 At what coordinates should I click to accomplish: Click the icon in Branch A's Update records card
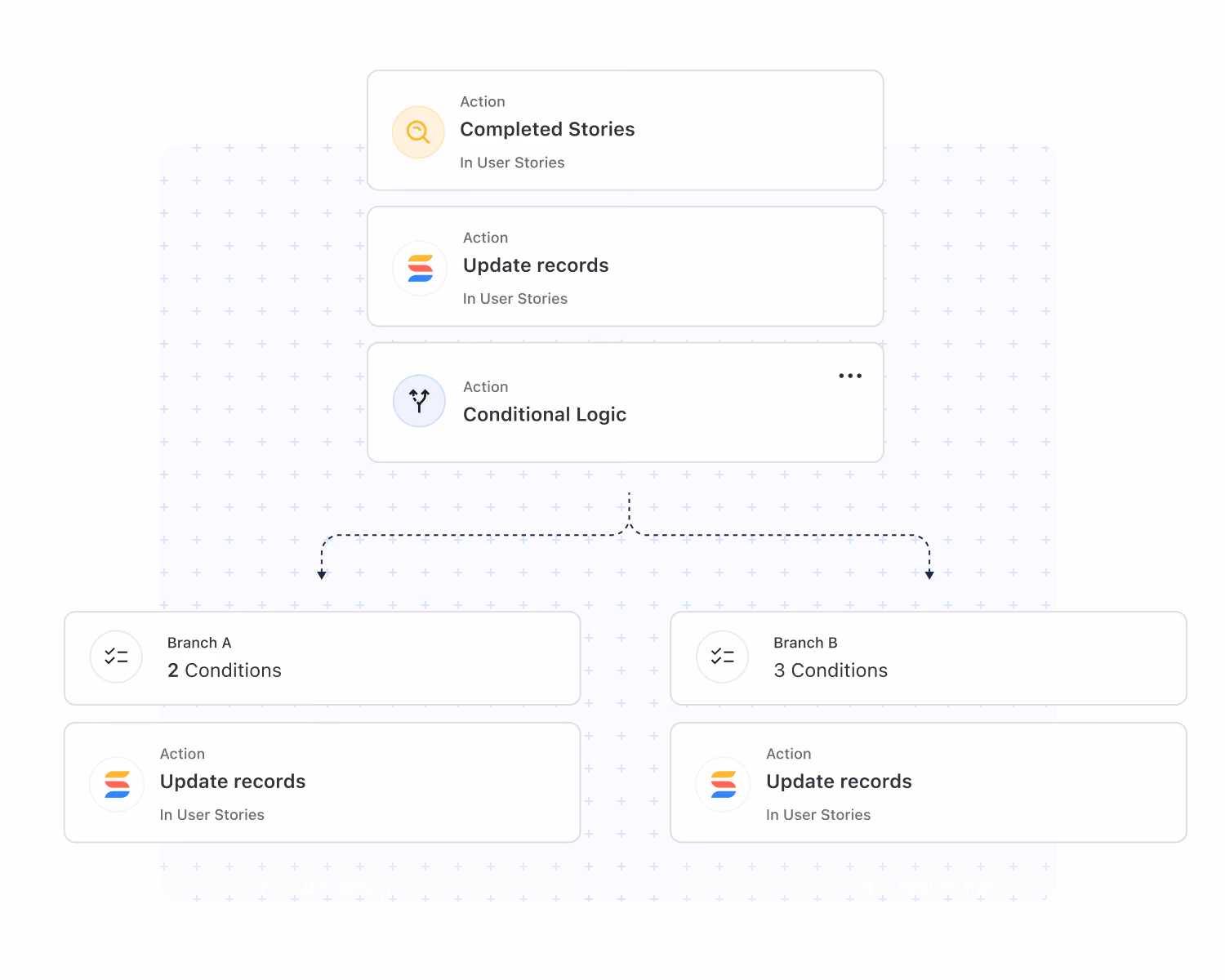point(117,785)
